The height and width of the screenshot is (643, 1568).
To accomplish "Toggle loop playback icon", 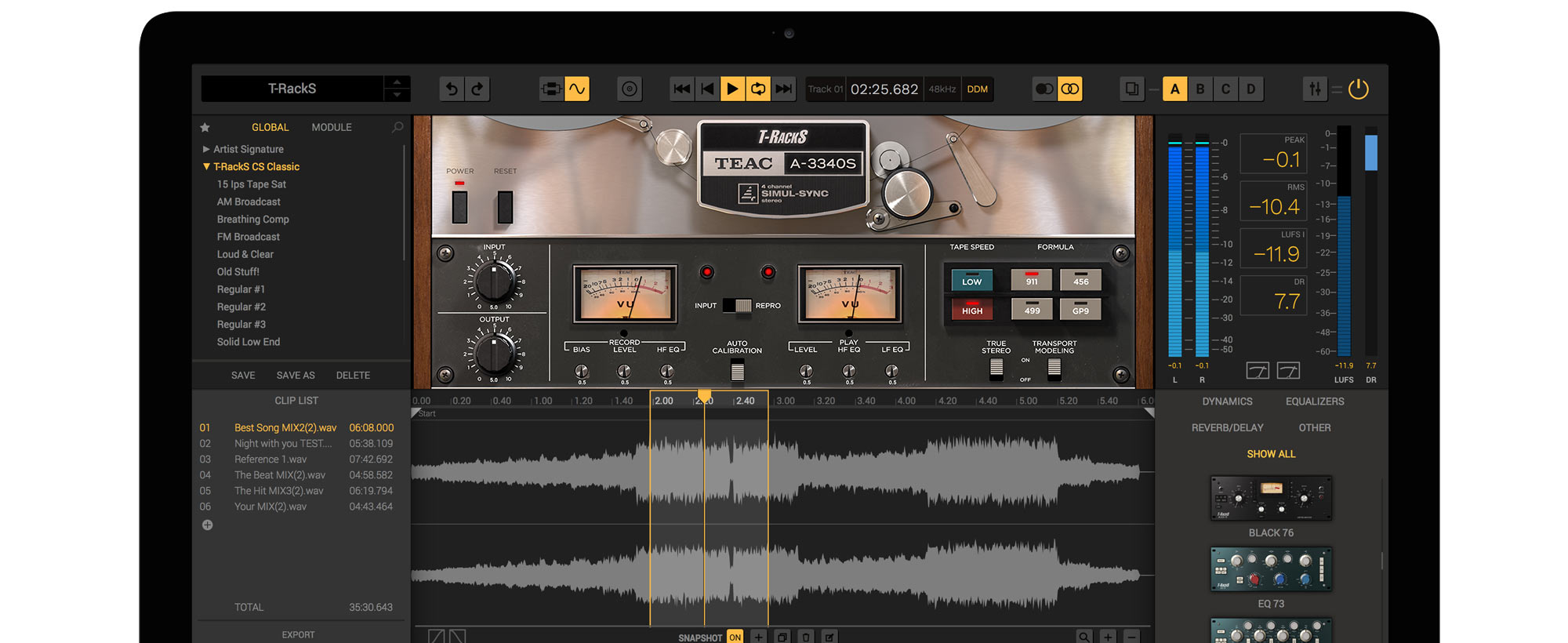I will click(x=758, y=89).
